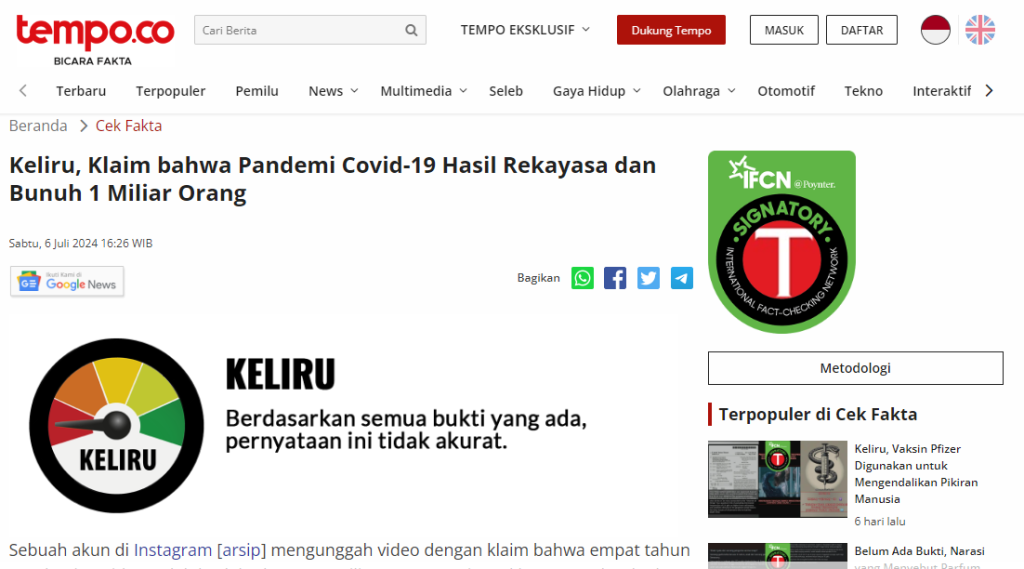1024x569 pixels.
Task: Expand the Gaya Hidup menu chevron
Action: pyautogui.click(x=637, y=91)
